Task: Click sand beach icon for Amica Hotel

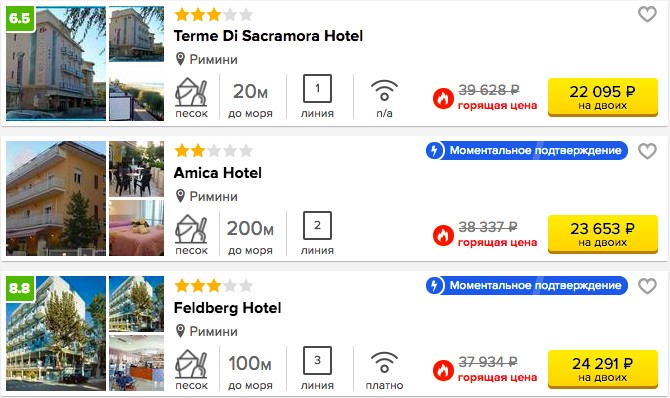Action: (x=191, y=229)
